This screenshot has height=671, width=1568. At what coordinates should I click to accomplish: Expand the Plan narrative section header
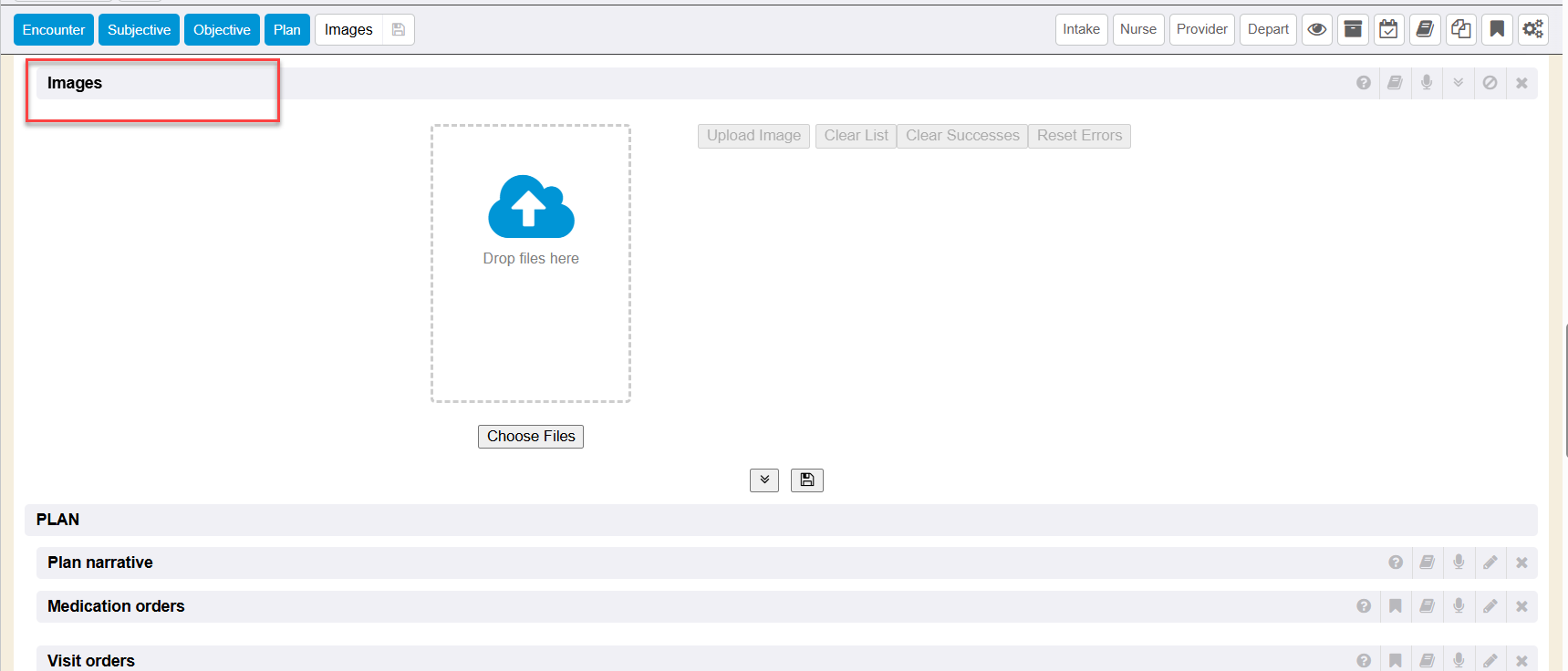pyautogui.click(x=100, y=563)
